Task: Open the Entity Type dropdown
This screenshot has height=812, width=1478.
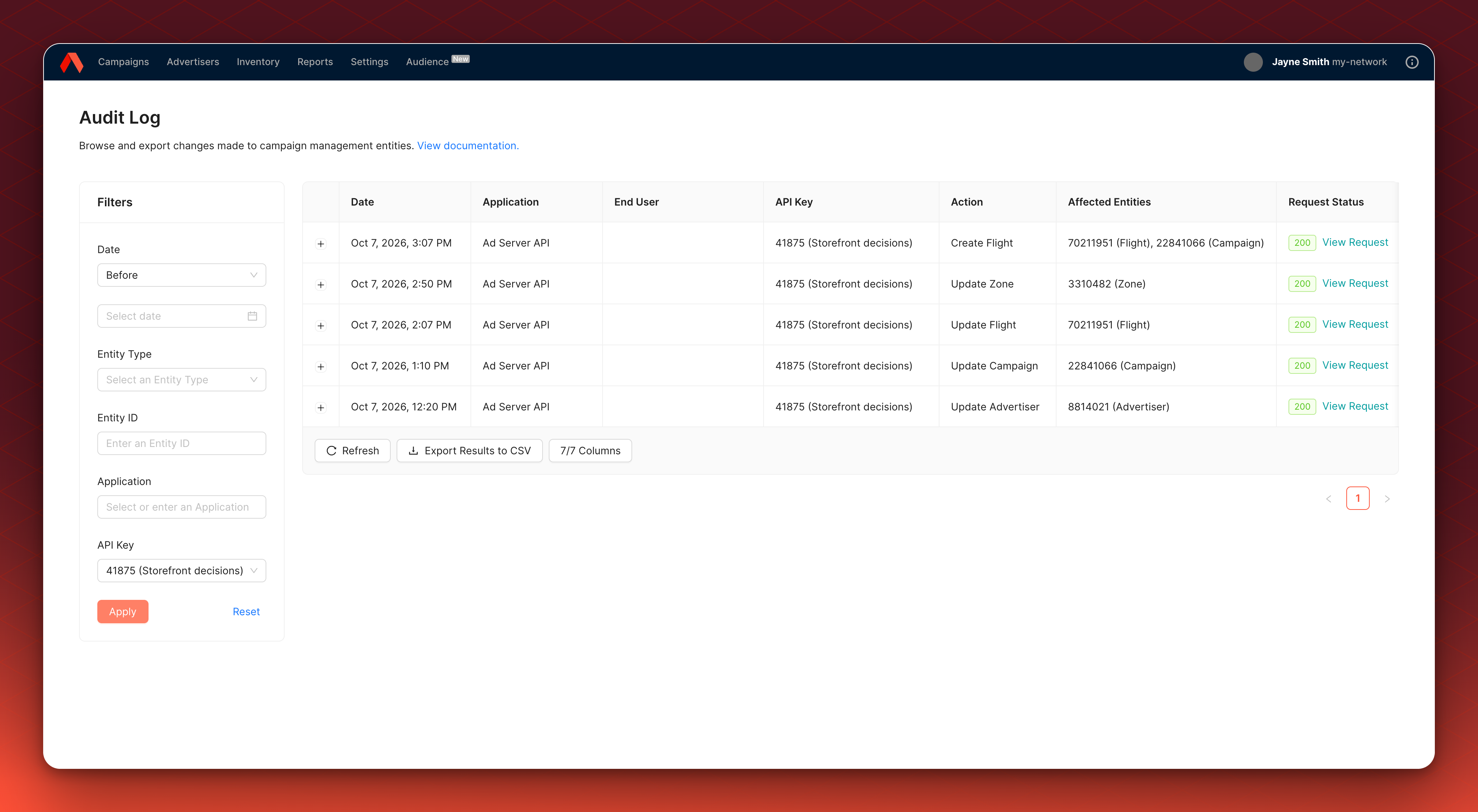Action: [x=182, y=380]
